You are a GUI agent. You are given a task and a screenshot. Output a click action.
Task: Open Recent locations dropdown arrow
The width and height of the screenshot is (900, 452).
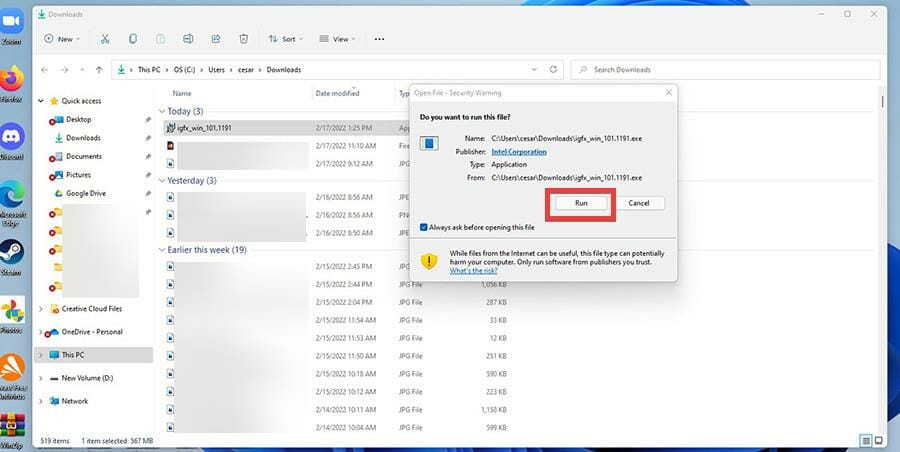(82, 70)
